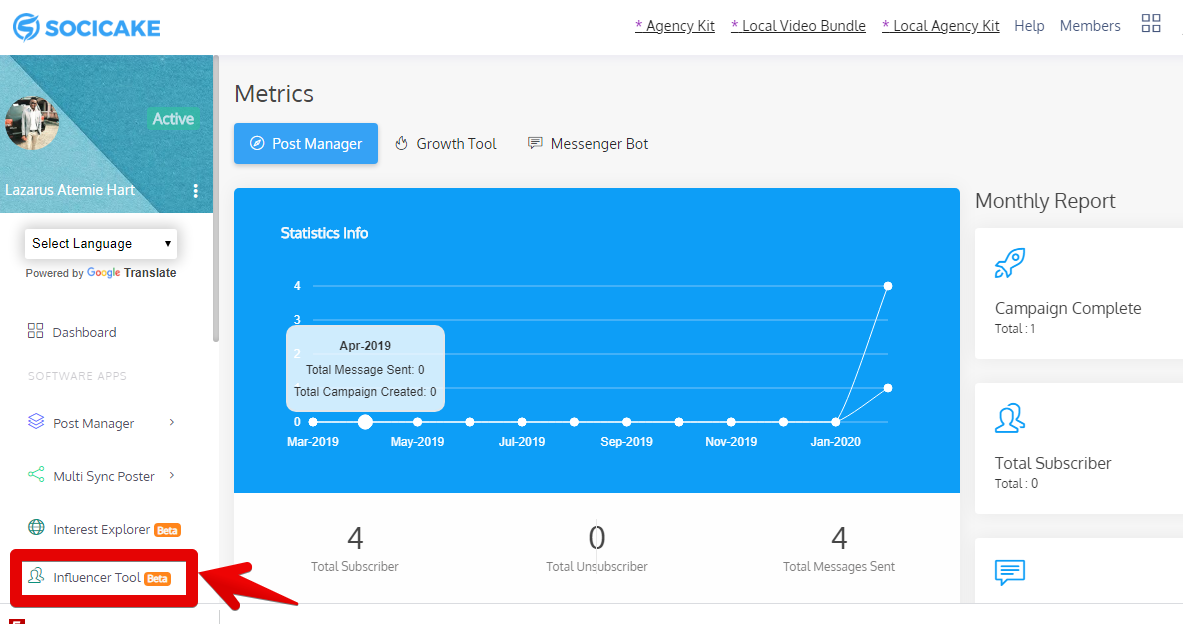This screenshot has height=624, width=1183.
Task: Click the Dashboard grid icon
Action: coord(35,330)
